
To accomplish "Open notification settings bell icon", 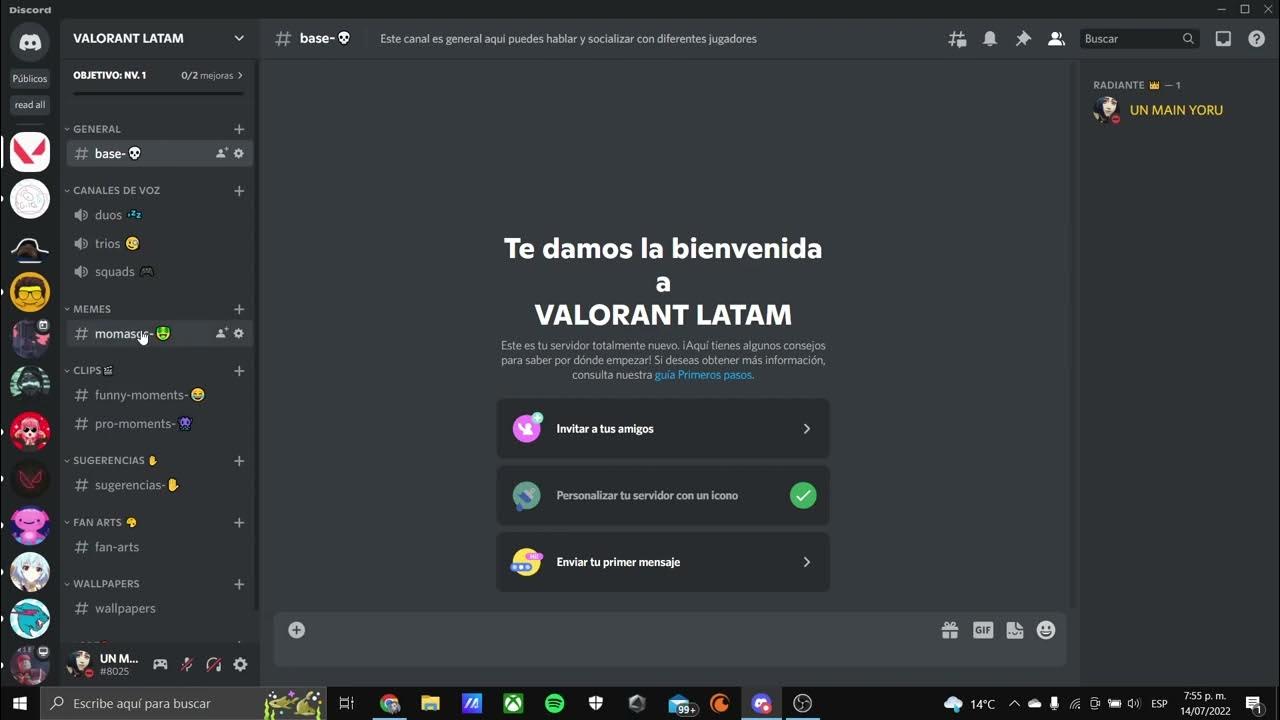I will (990, 39).
